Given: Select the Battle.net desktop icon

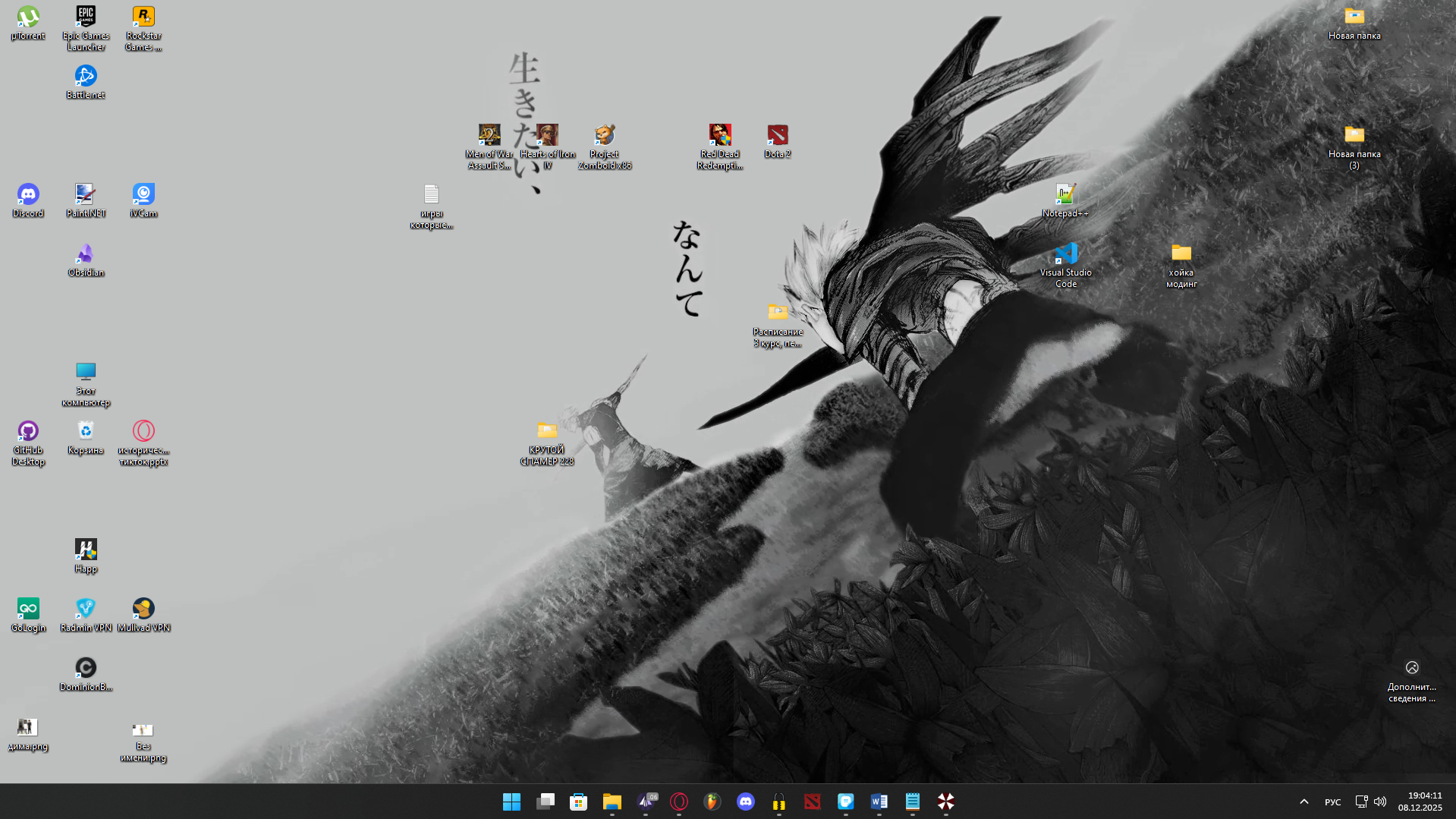Looking at the screenshot, I should coord(86,83).
